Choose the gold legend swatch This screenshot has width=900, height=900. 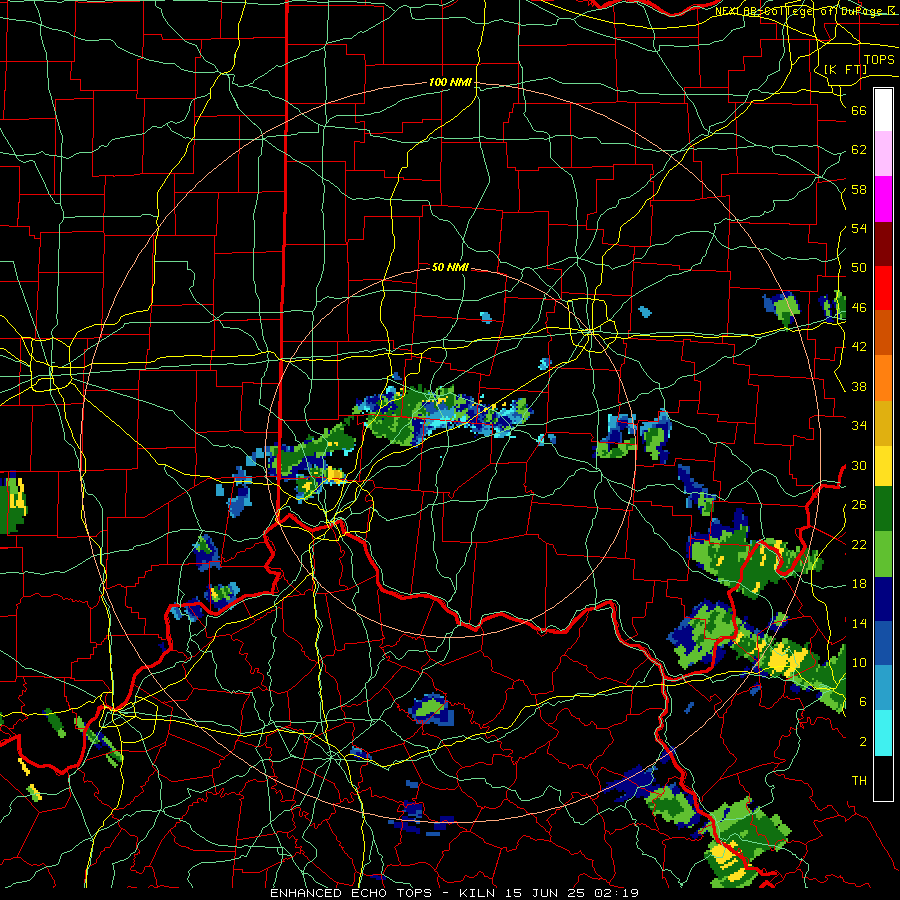883,423
